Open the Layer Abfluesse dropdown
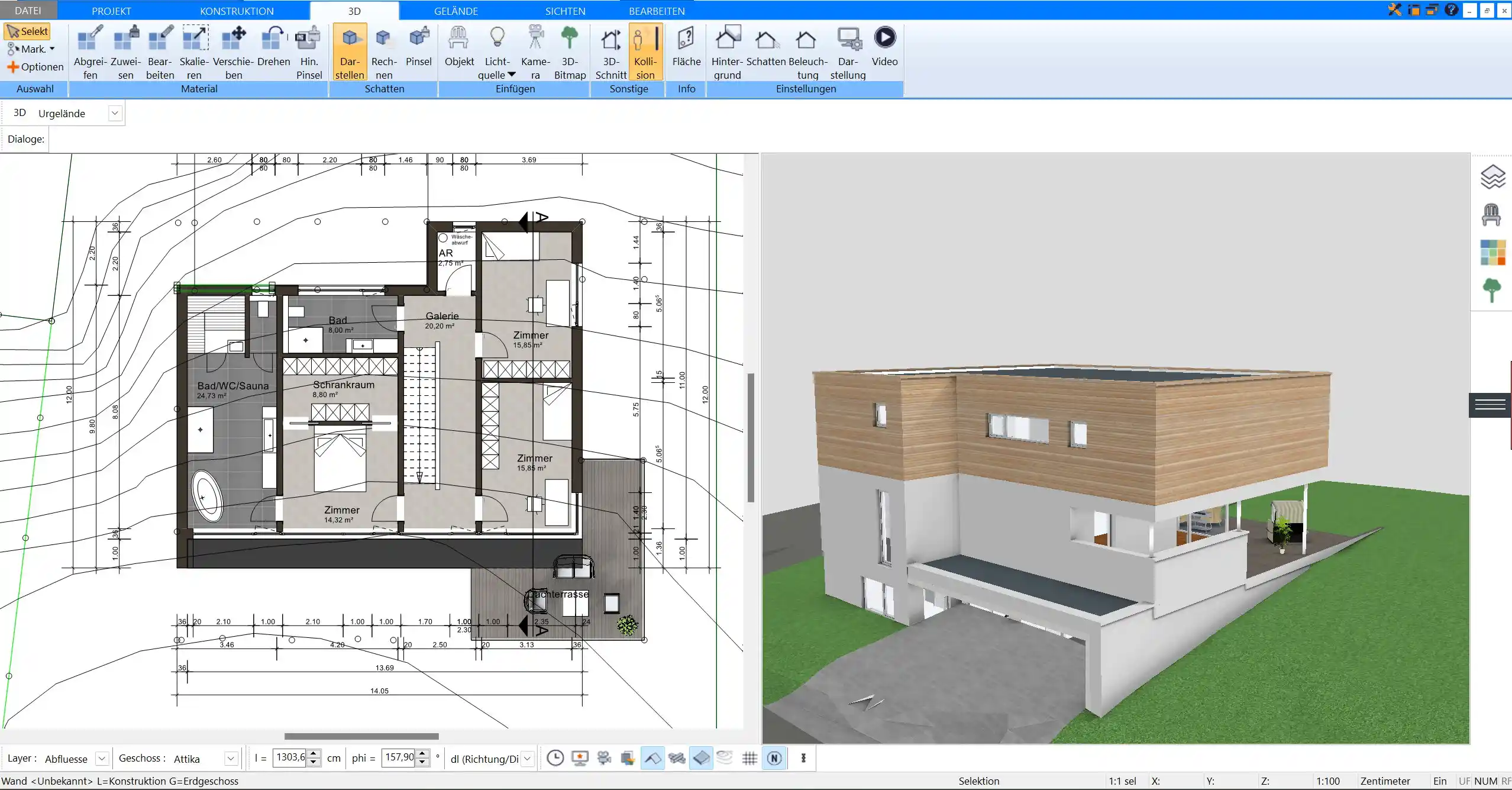 pos(102,758)
